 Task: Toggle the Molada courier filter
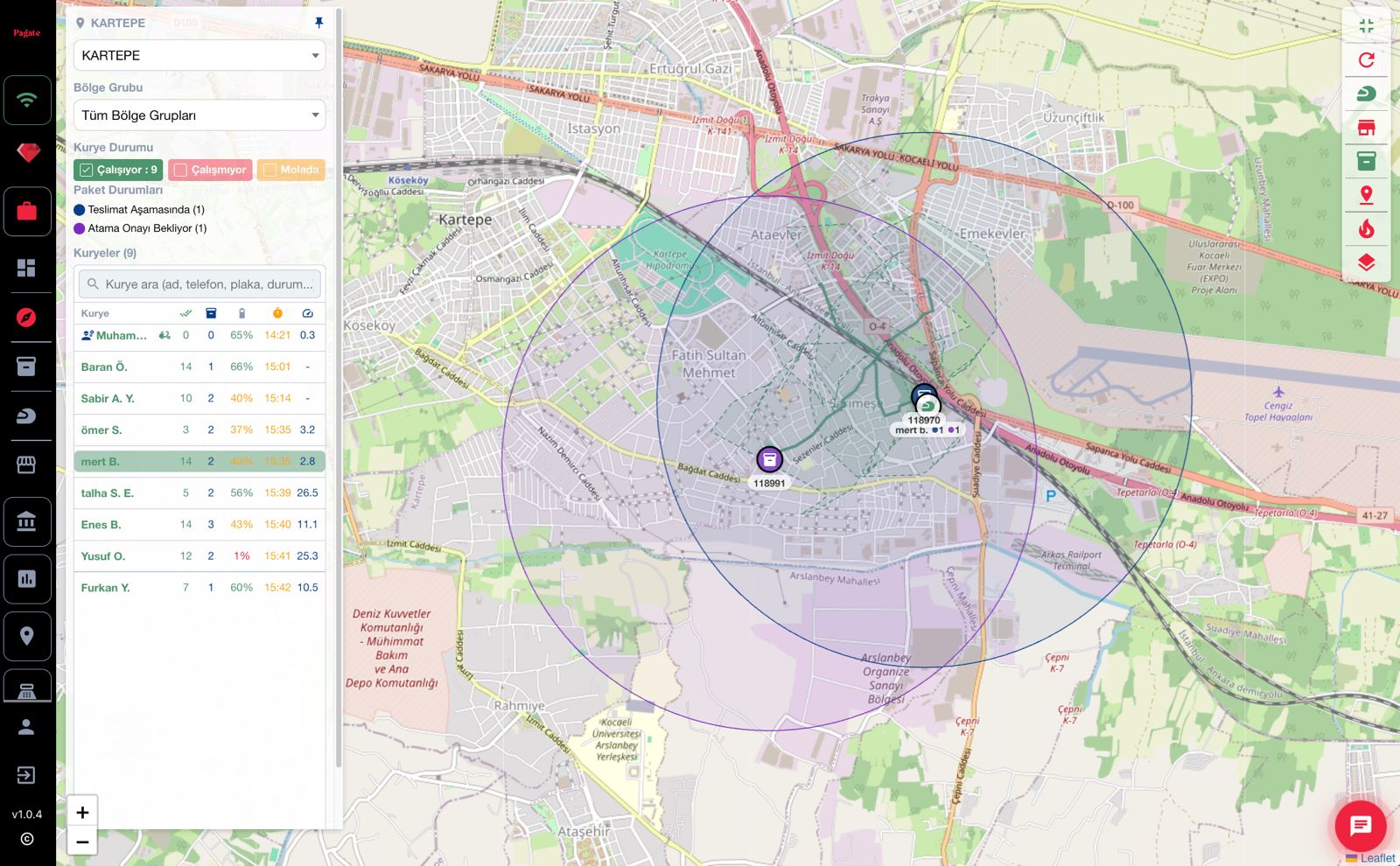[x=291, y=170]
